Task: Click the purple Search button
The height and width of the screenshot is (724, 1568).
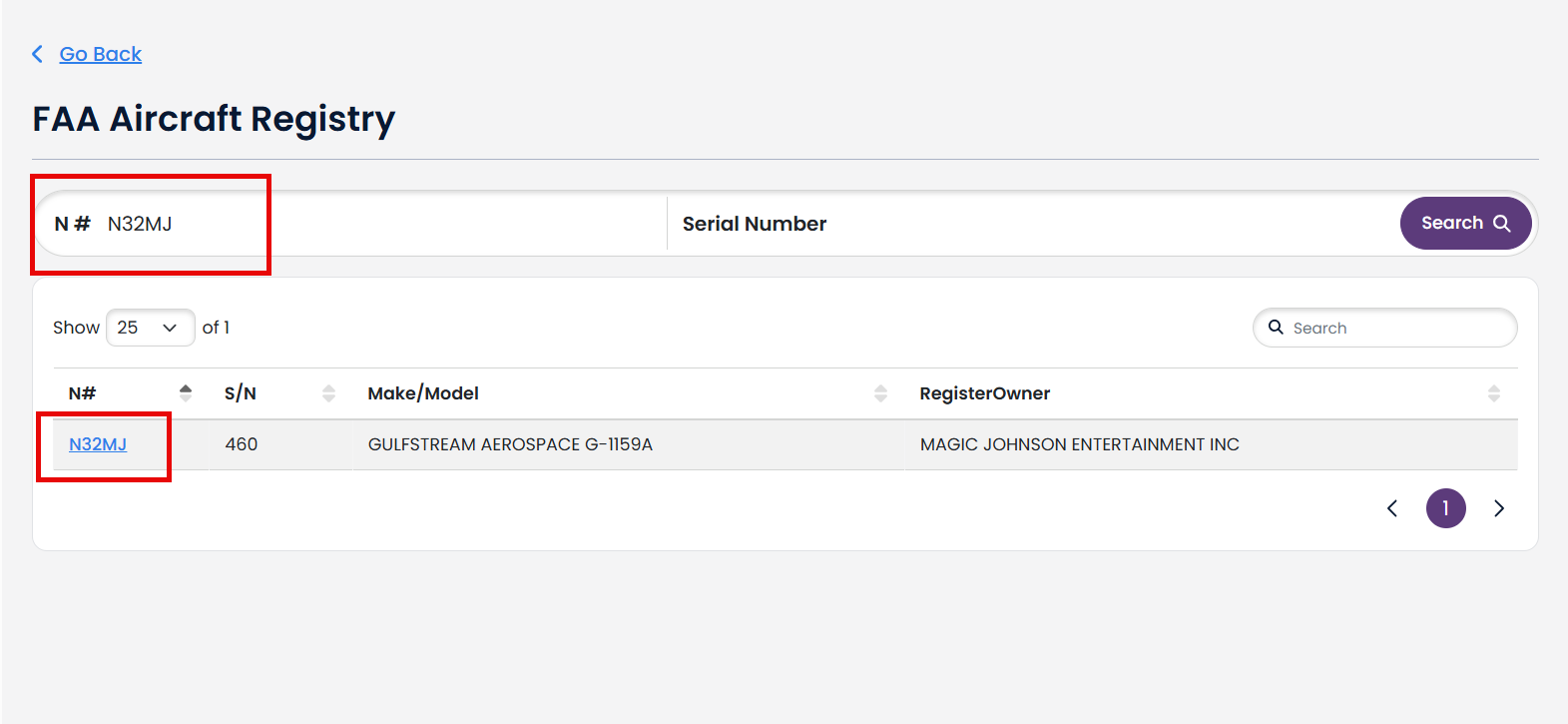Action: tap(1465, 223)
